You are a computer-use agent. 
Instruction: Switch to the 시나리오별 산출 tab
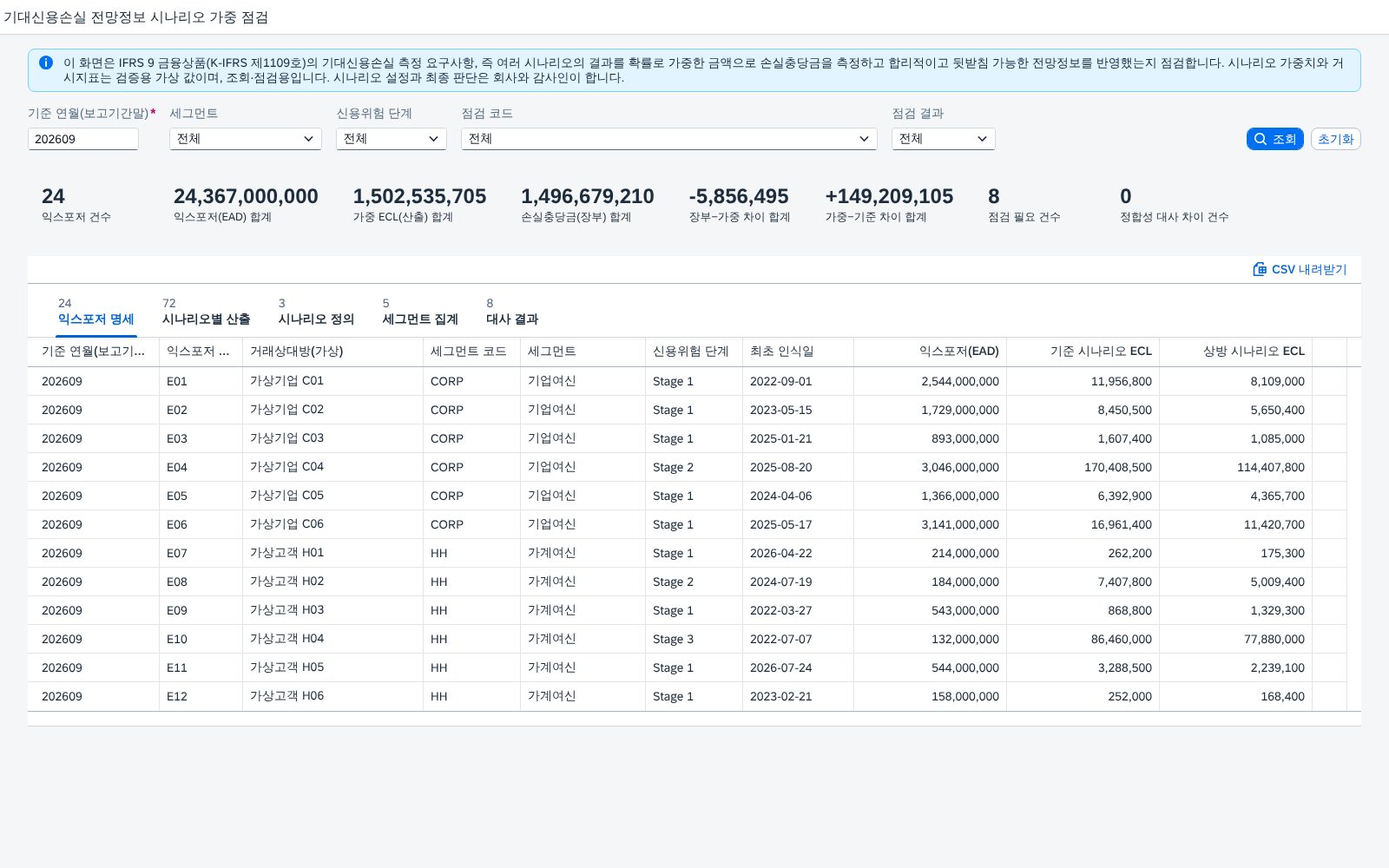pyautogui.click(x=206, y=312)
